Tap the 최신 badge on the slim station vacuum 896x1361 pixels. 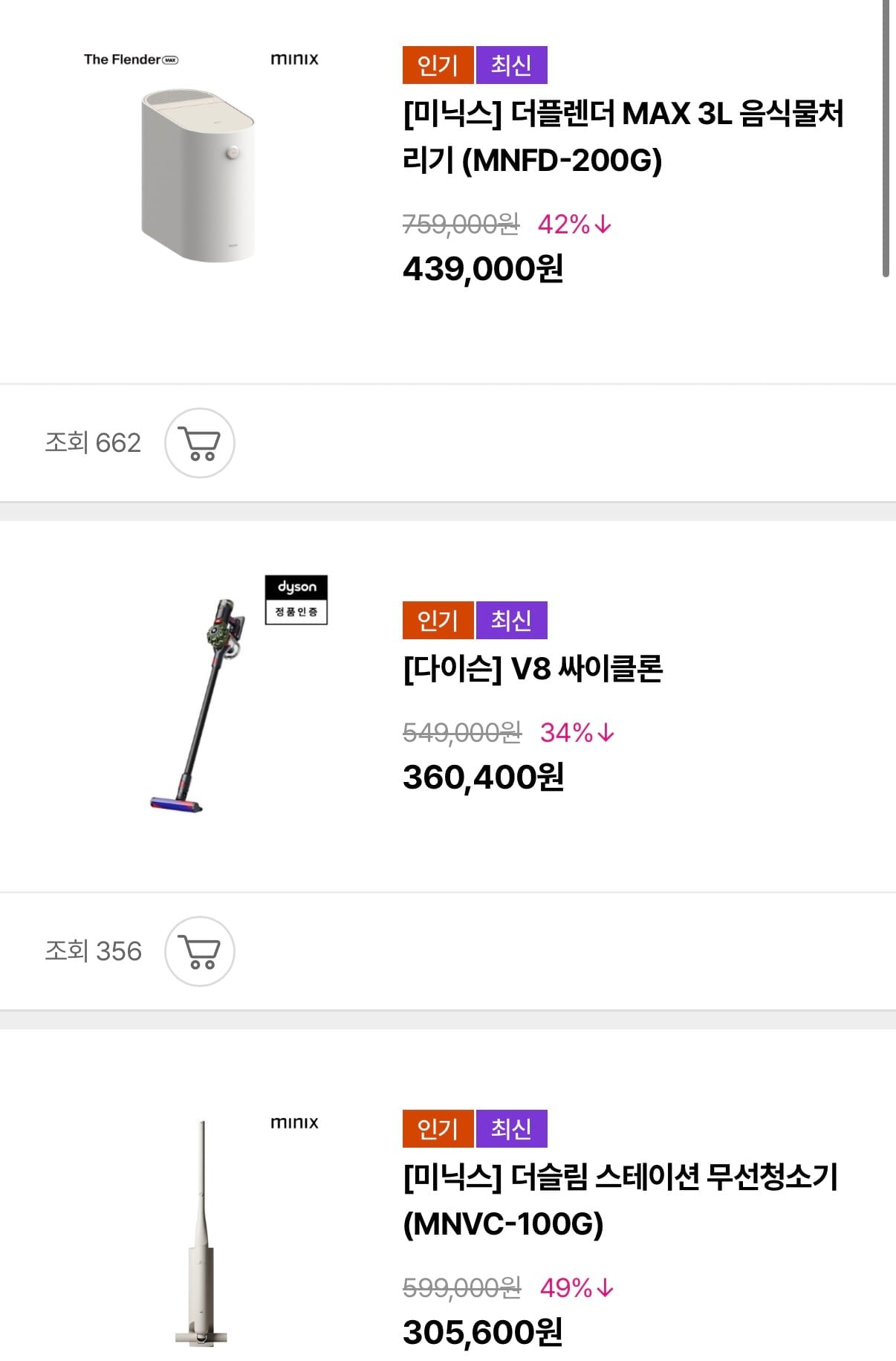tap(511, 1128)
